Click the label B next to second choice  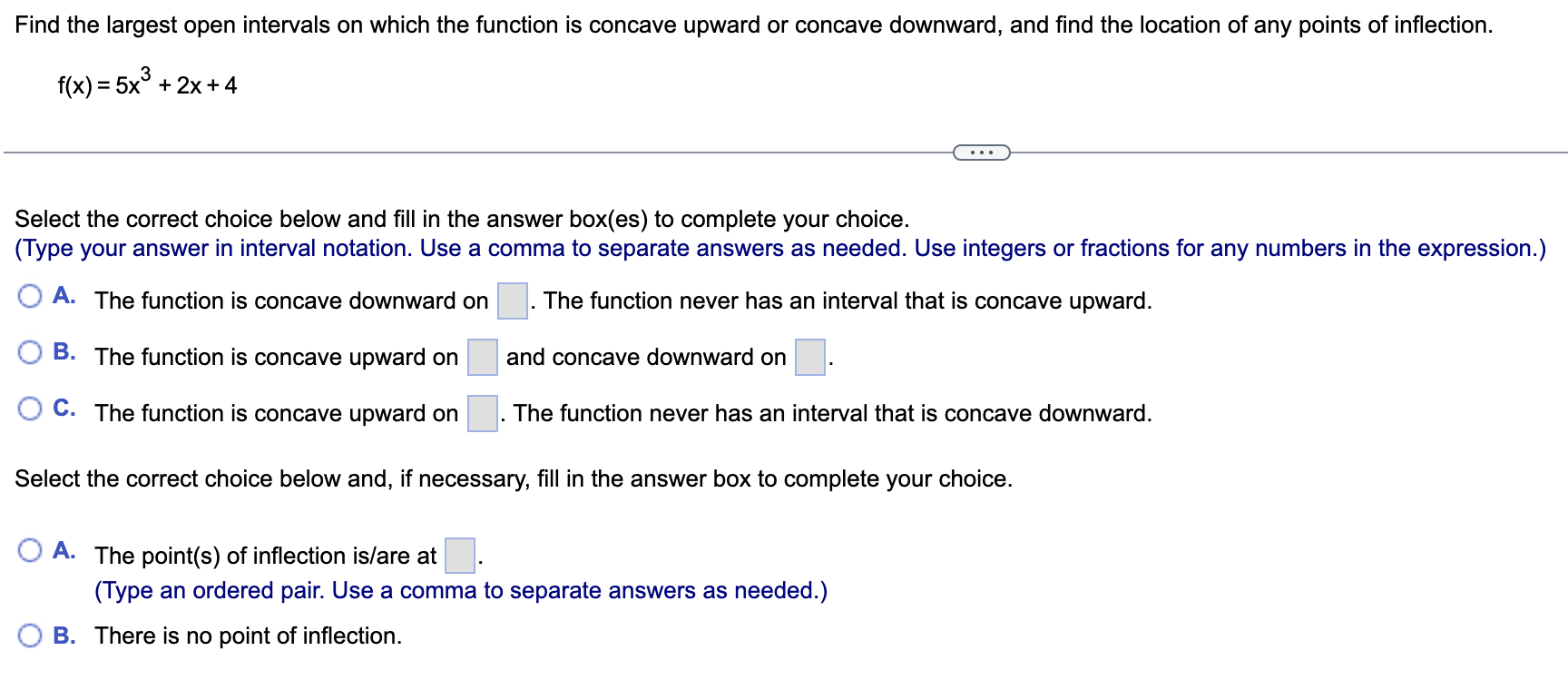[64, 350]
